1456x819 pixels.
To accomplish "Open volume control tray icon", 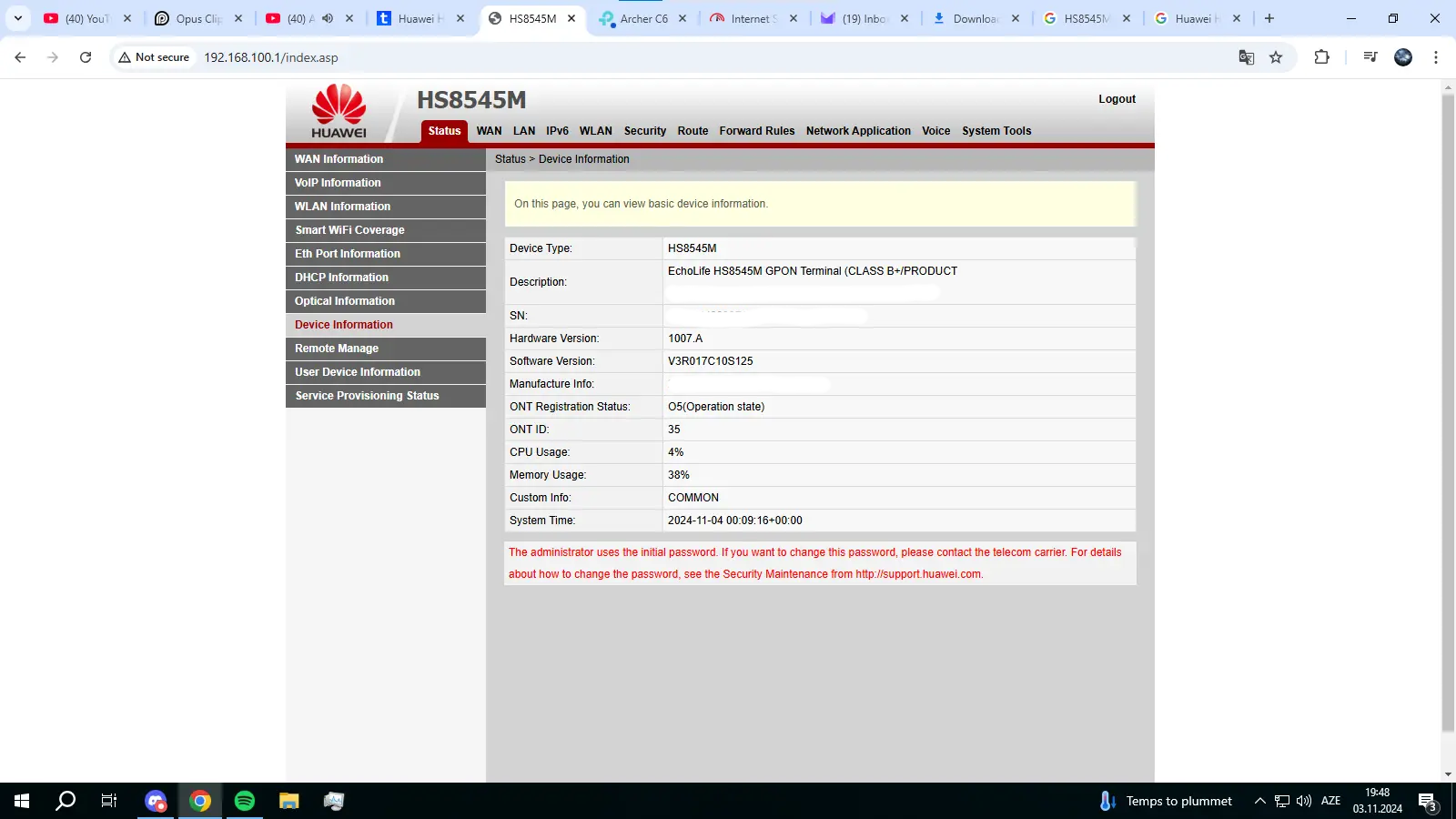I will coord(1304,801).
